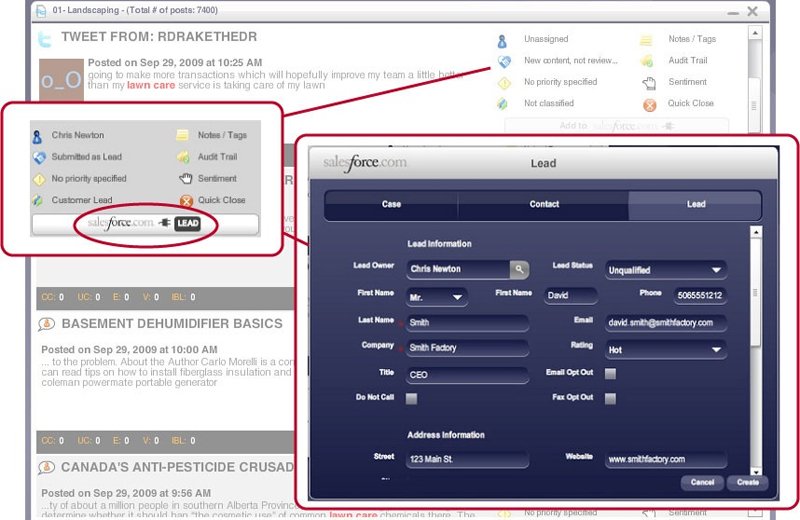
Task: Click the Last Name field with Smith
Action: click(467, 323)
